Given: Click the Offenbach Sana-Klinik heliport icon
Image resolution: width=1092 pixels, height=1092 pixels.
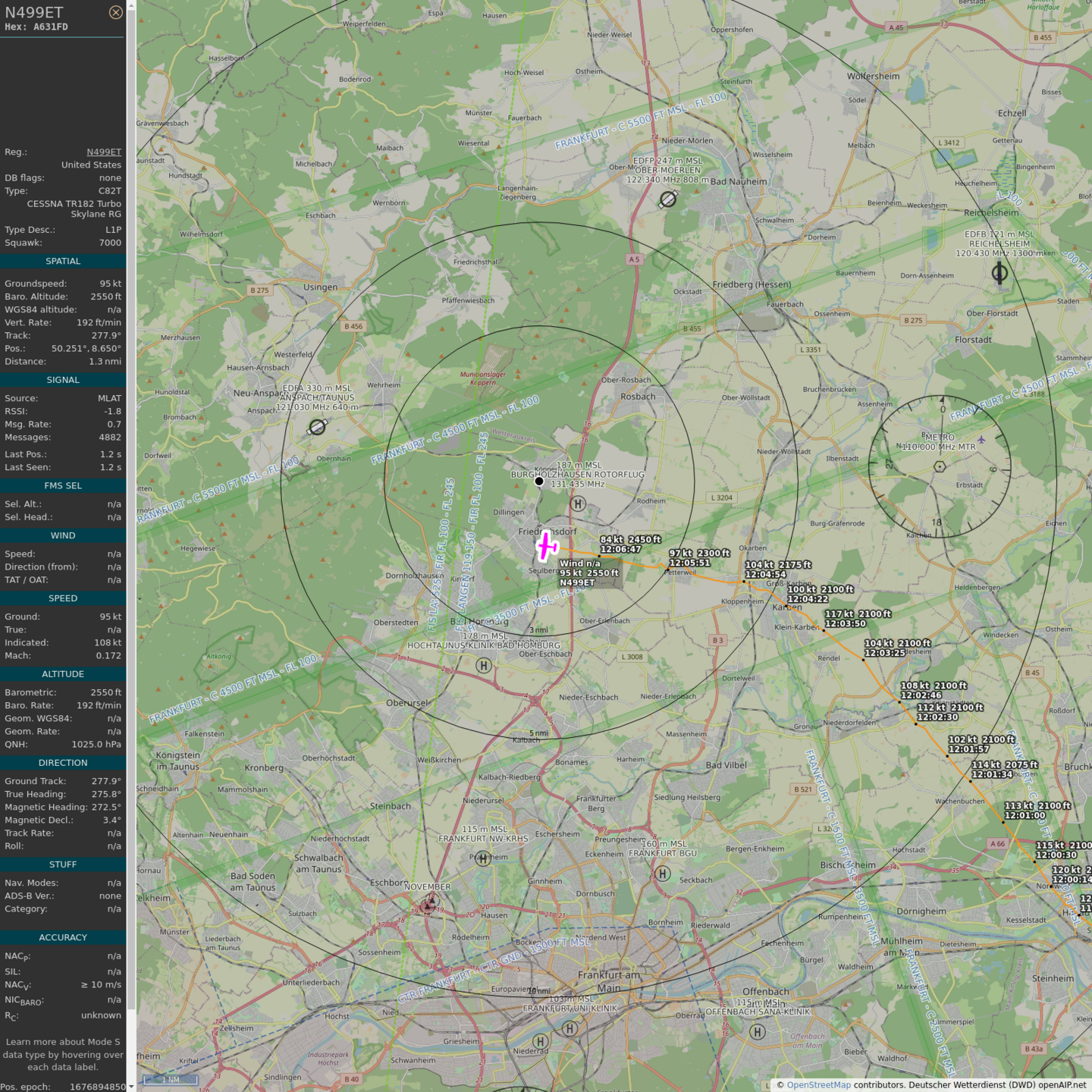Looking at the screenshot, I should click(x=757, y=1031).
